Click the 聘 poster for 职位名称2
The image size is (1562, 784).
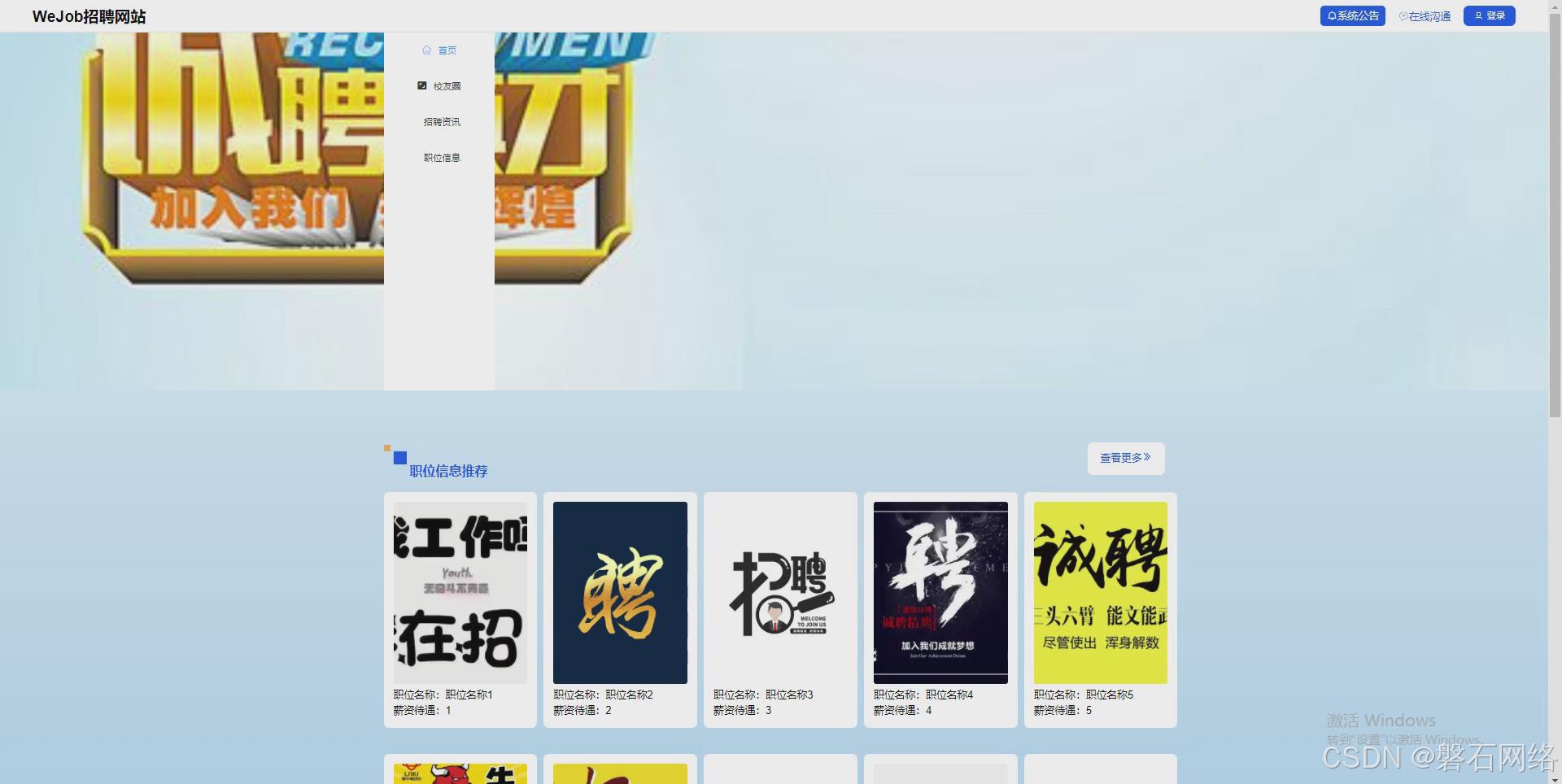coord(620,592)
